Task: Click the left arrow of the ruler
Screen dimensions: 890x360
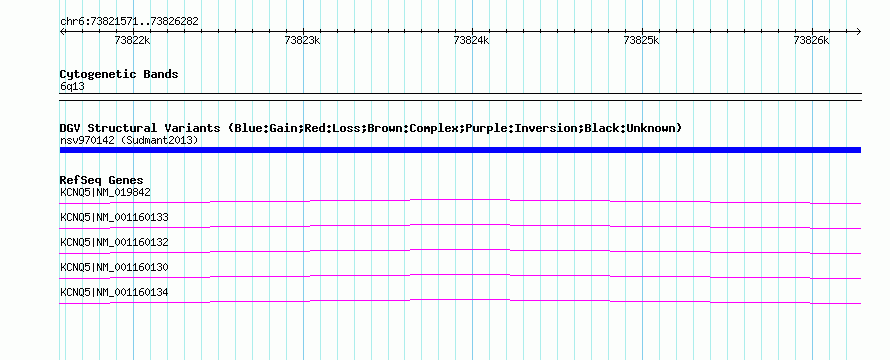Action: (x=62, y=32)
